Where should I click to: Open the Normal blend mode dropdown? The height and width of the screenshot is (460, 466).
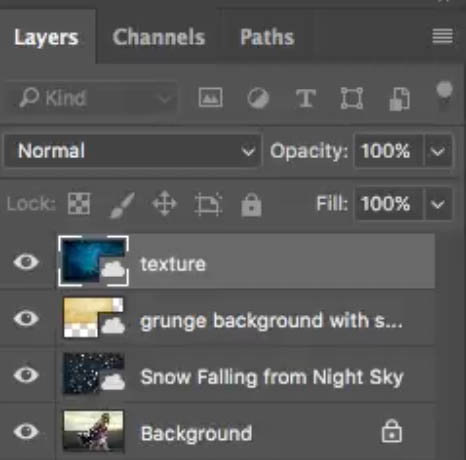[x=133, y=151]
